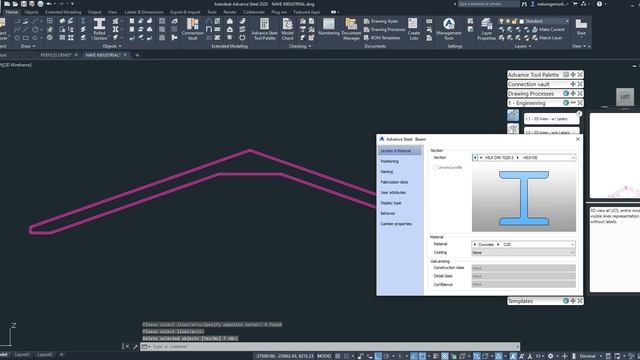Open the Material dropdown showing Concrete C20

pos(524,244)
